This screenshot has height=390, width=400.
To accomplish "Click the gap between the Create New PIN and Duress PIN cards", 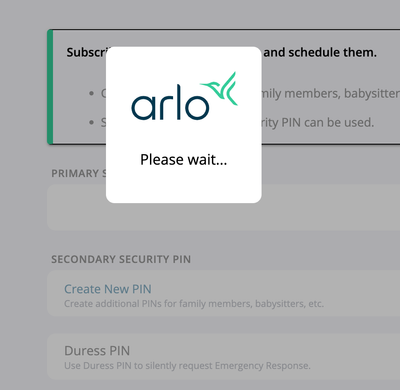I will pos(223,325).
